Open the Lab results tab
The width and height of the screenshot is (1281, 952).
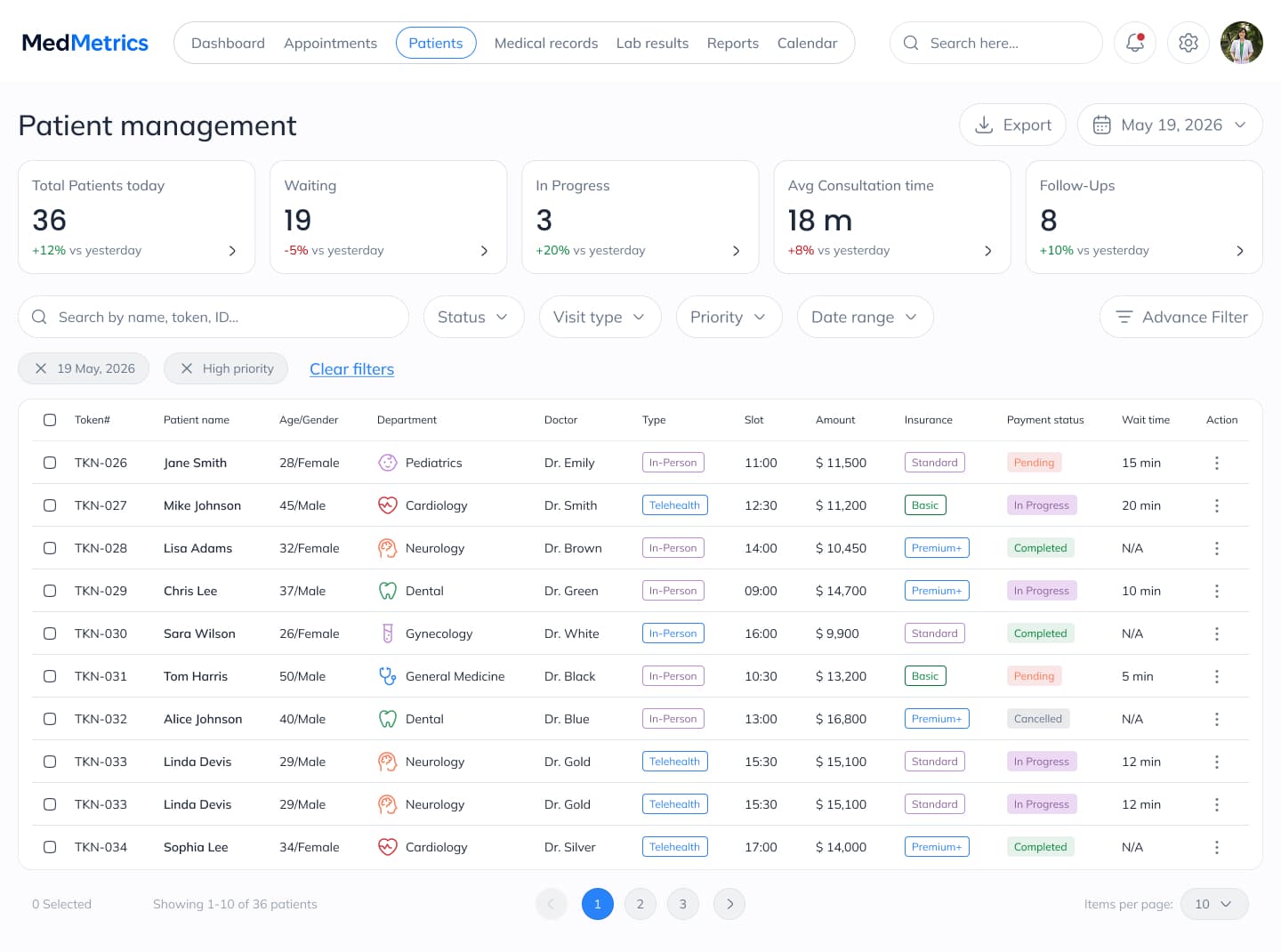click(x=652, y=43)
